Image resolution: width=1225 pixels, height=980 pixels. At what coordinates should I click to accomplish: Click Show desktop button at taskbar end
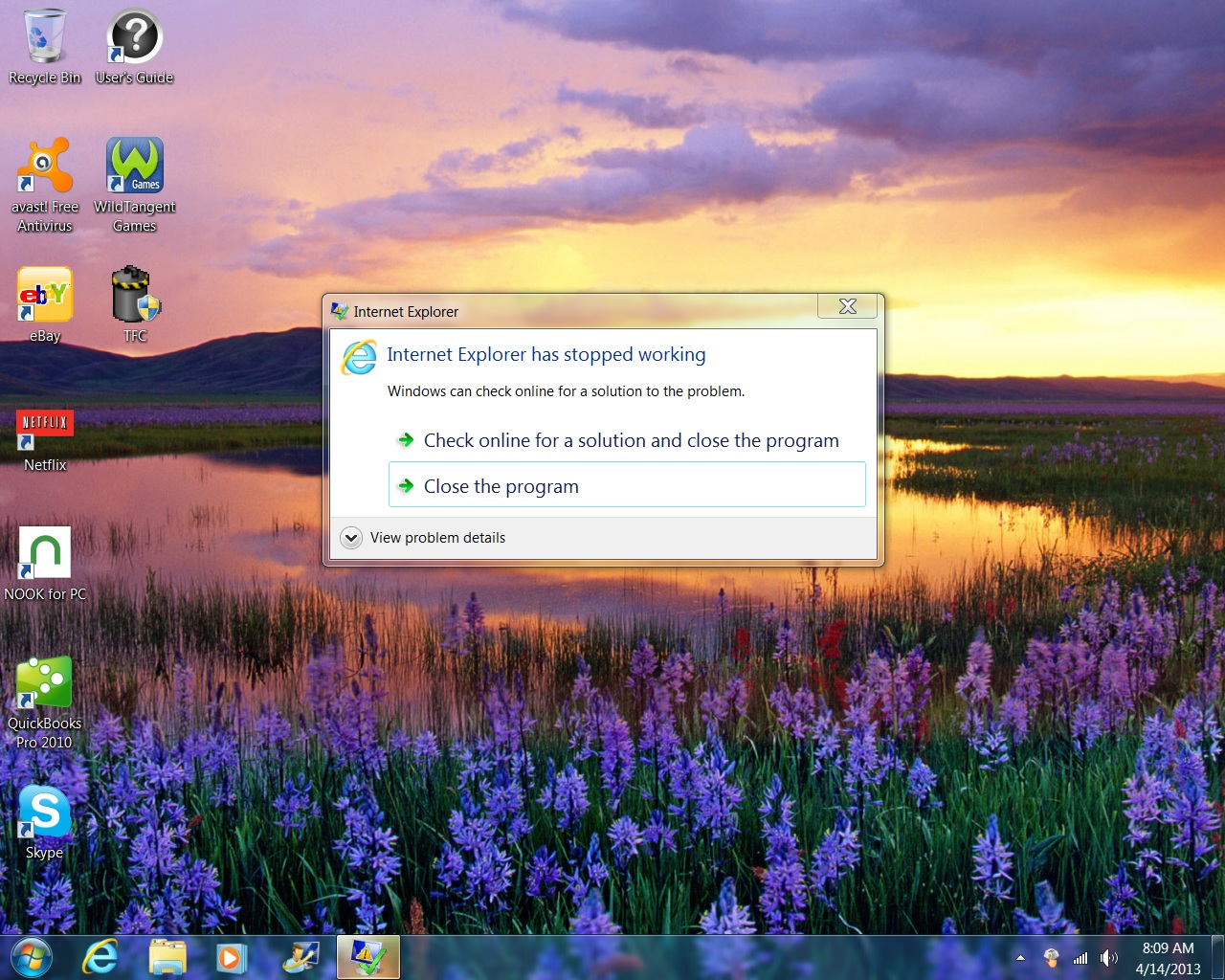coord(1217,957)
